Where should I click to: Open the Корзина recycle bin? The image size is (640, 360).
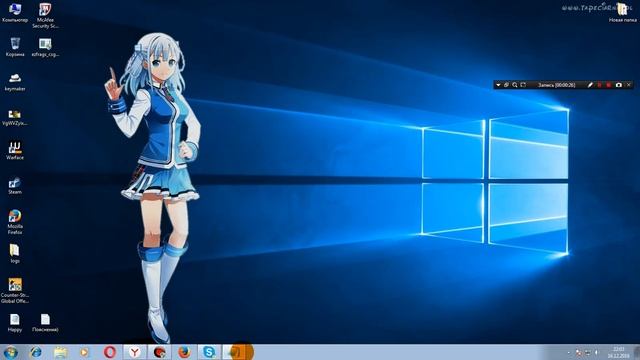[15, 47]
